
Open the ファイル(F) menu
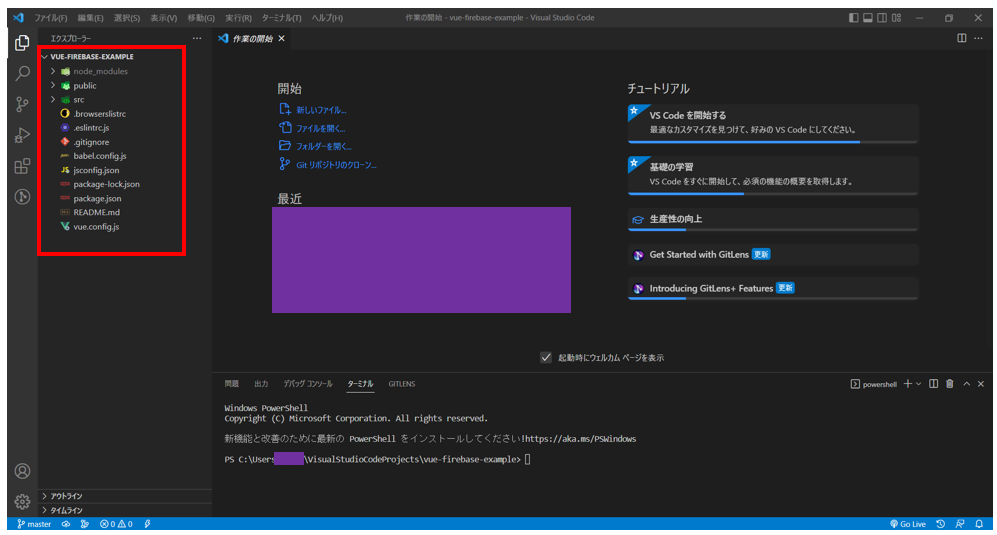(x=50, y=18)
